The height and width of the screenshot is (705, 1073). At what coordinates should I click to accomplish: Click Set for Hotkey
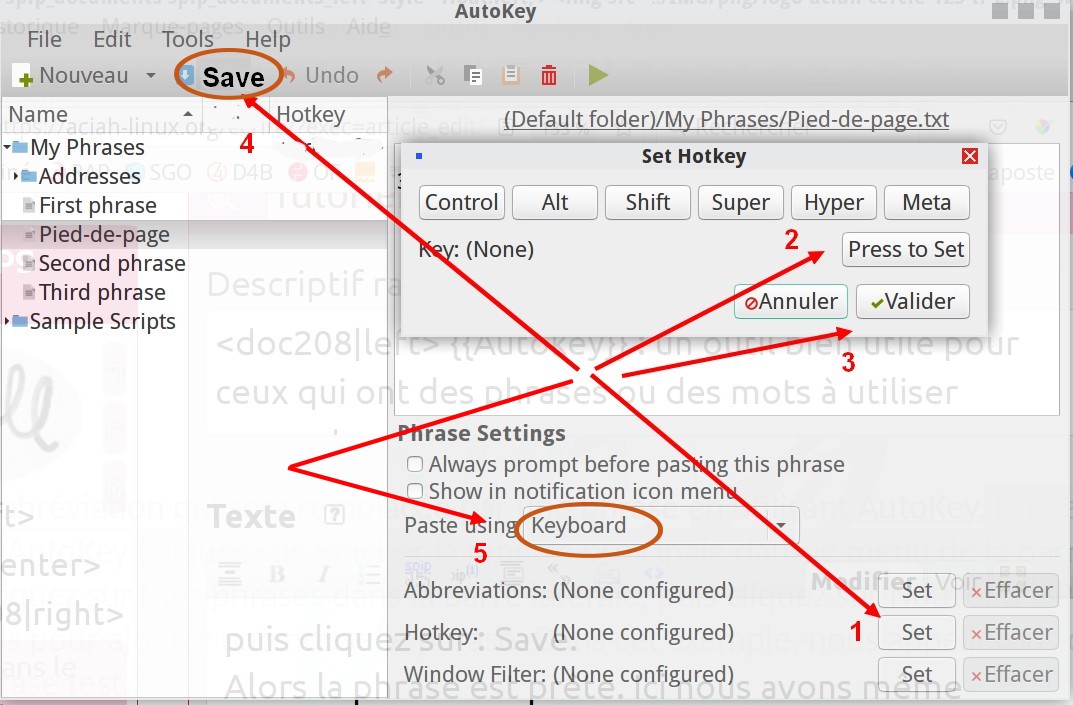click(x=916, y=632)
